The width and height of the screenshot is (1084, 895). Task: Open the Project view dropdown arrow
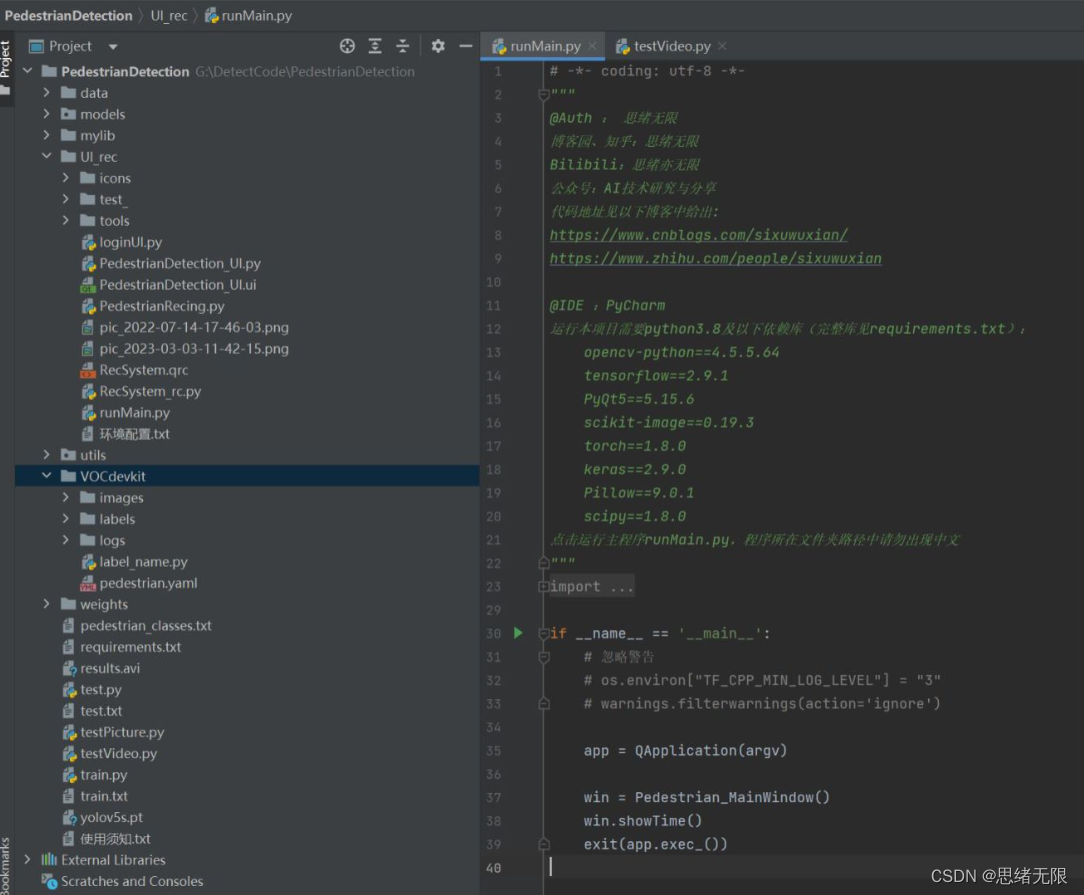(113, 47)
